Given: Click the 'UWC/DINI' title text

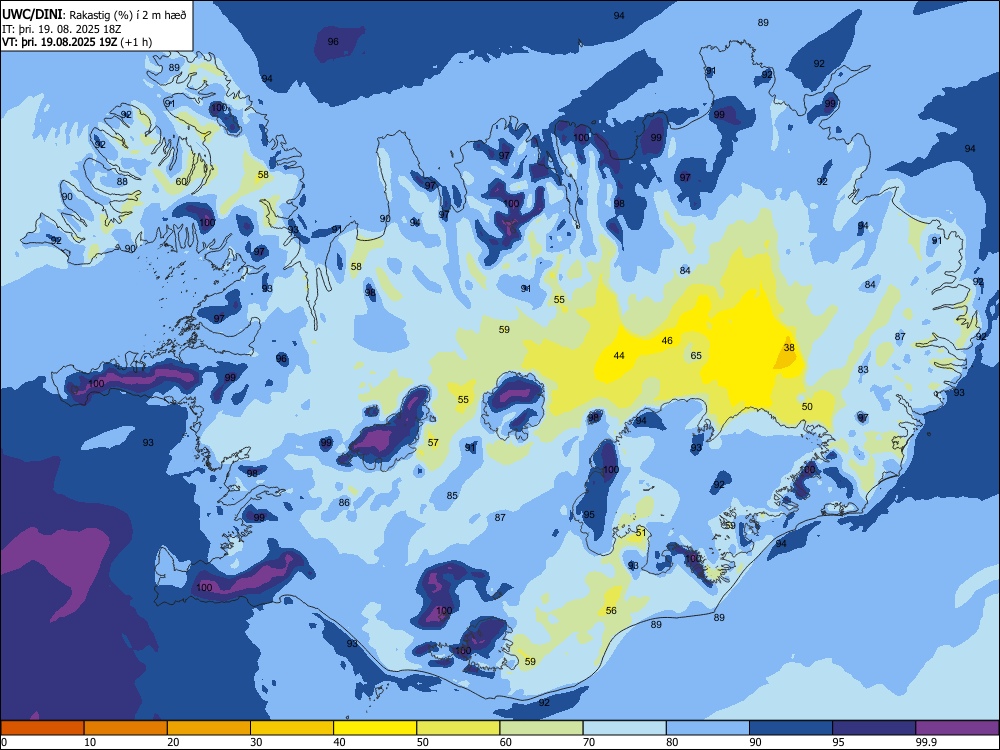Looking at the screenshot, I should (32, 15).
